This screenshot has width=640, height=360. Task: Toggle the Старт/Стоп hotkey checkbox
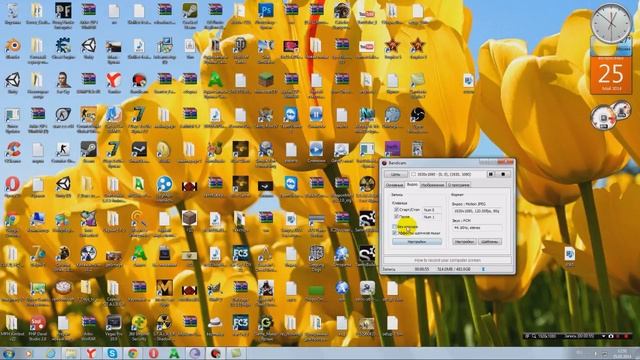pos(396,209)
